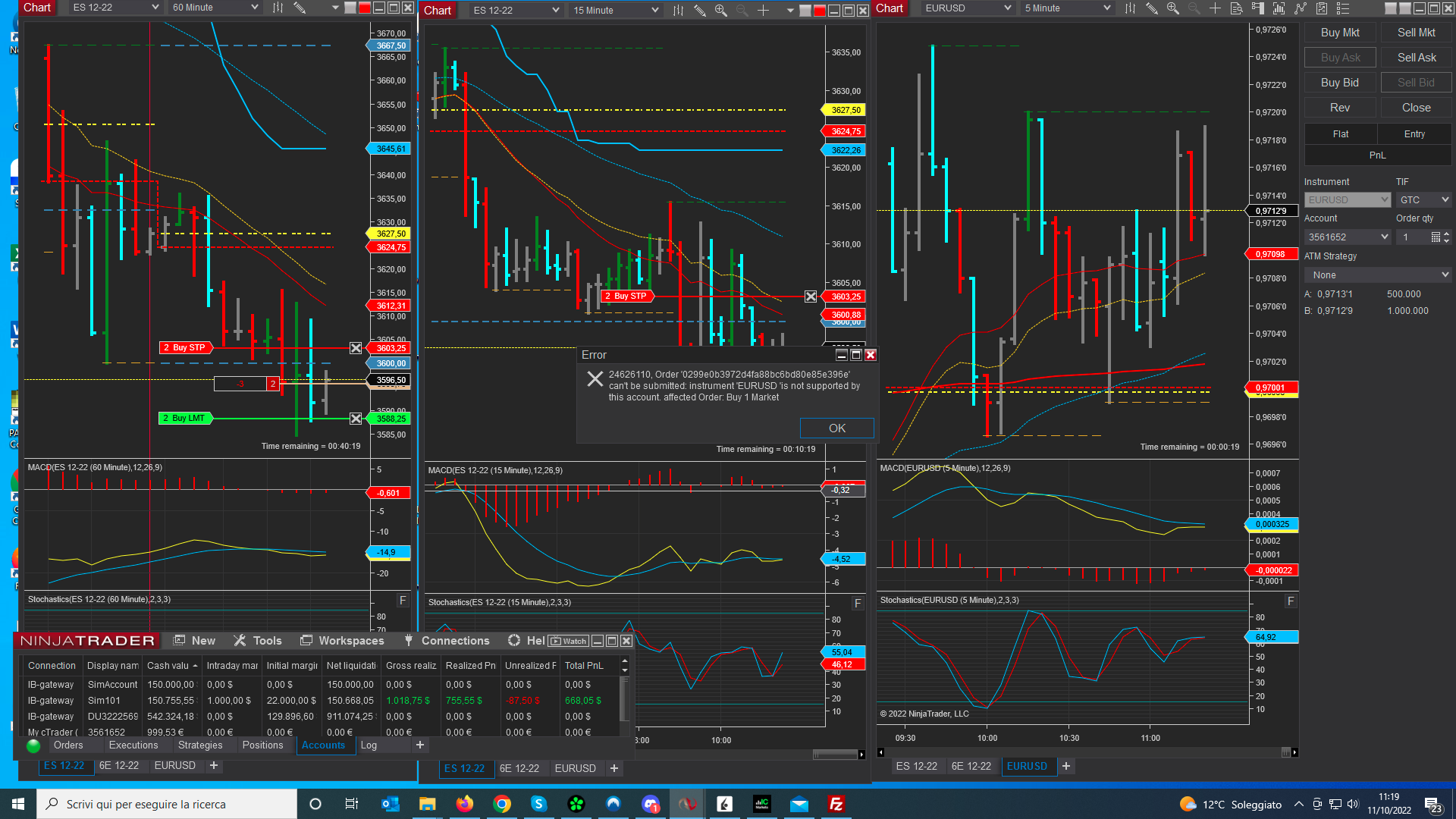
Task: Toggle F button on EURUSD Stochastics panel
Action: 1291,601
